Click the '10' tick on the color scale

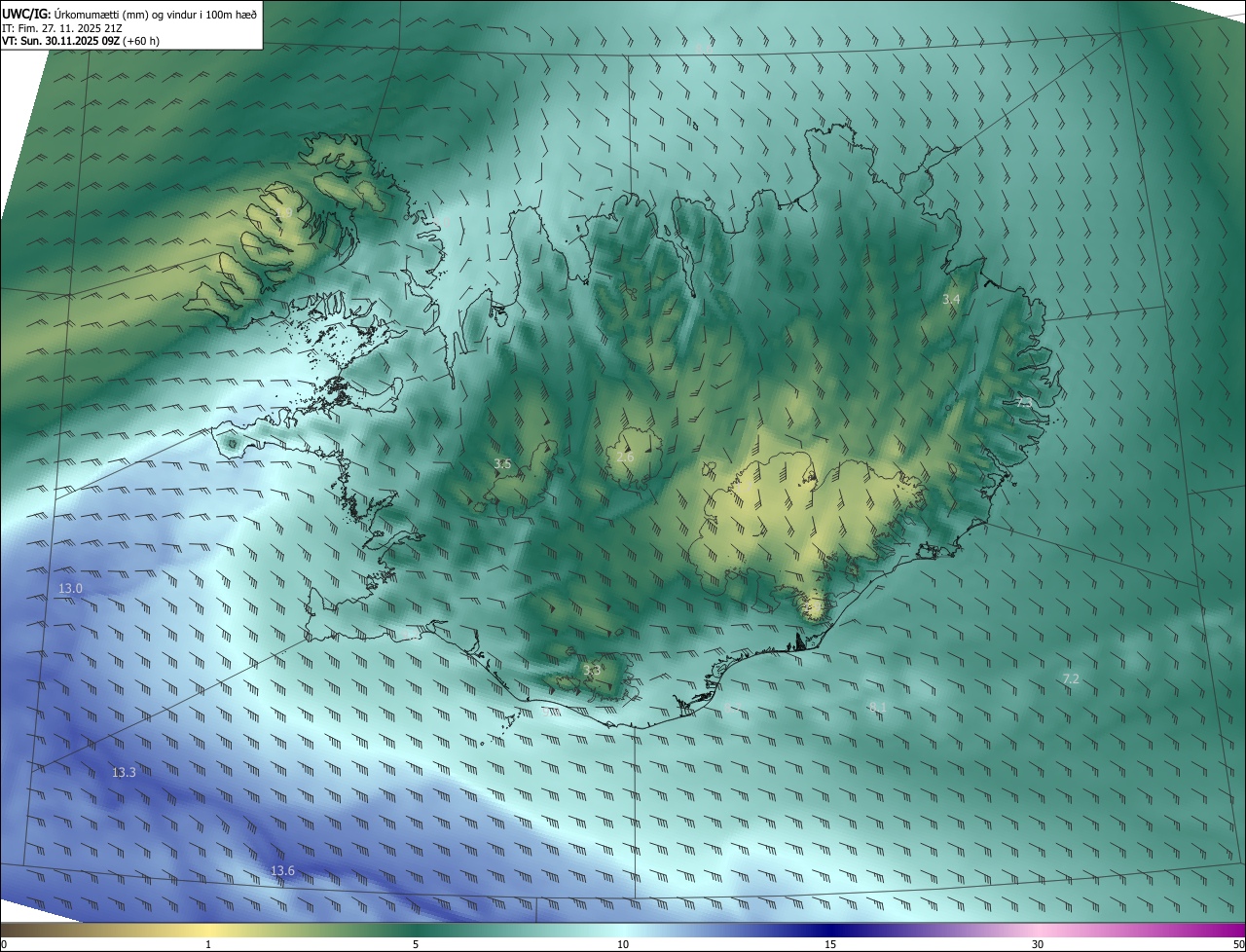click(x=623, y=945)
